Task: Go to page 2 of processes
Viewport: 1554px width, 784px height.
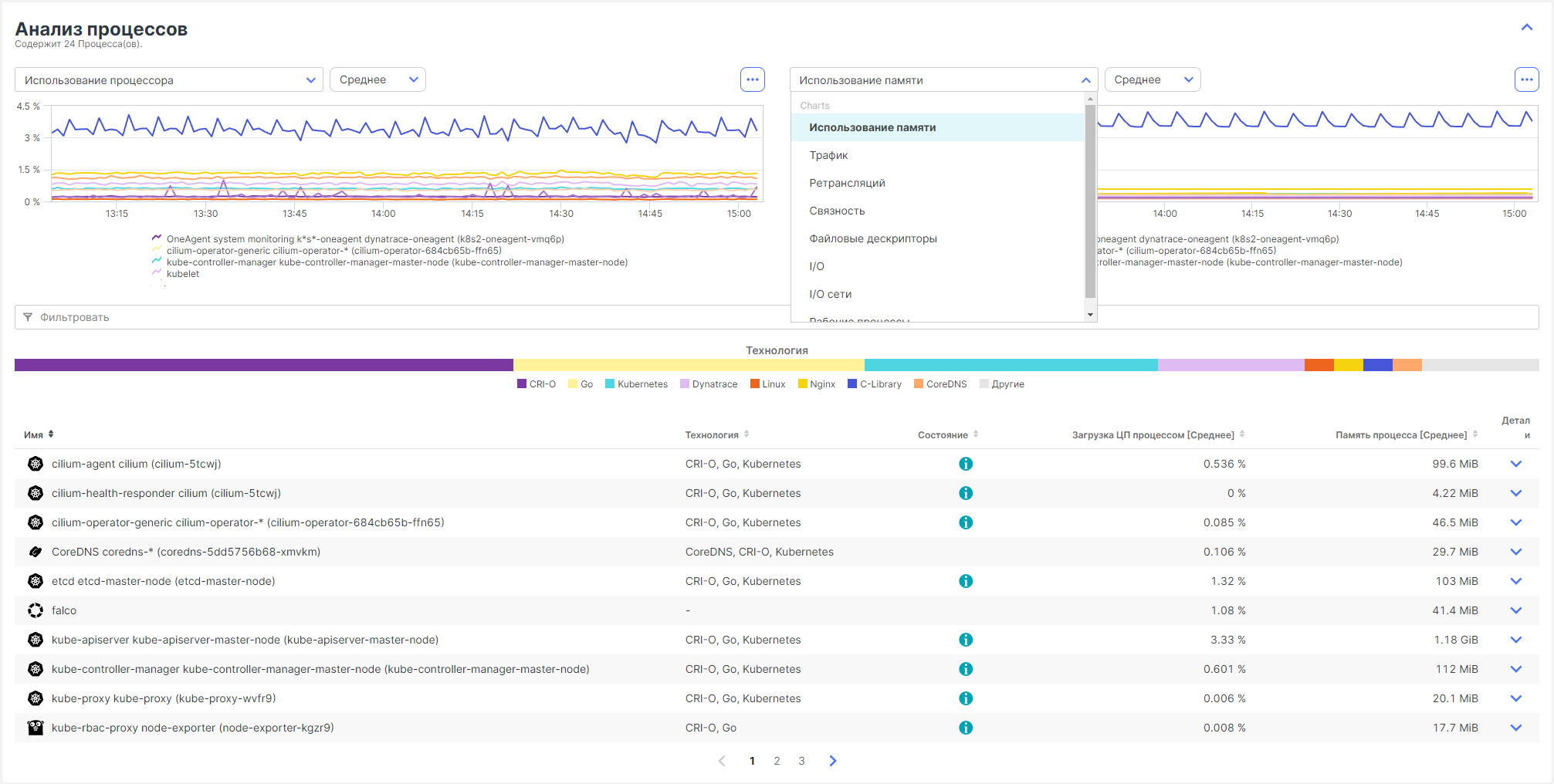Action: coord(777,761)
